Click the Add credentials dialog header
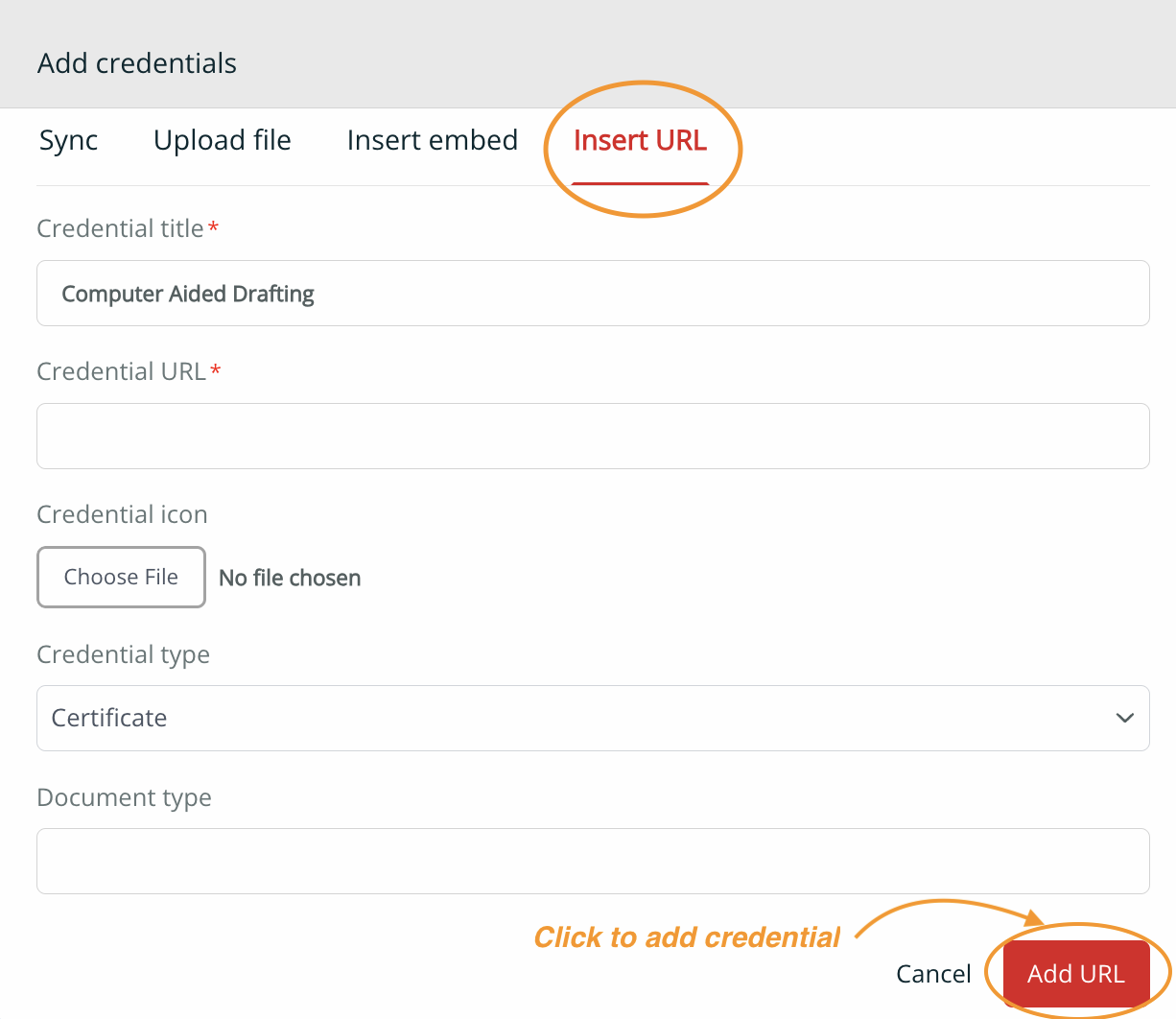This screenshot has height=1019, width=1176. tap(137, 63)
